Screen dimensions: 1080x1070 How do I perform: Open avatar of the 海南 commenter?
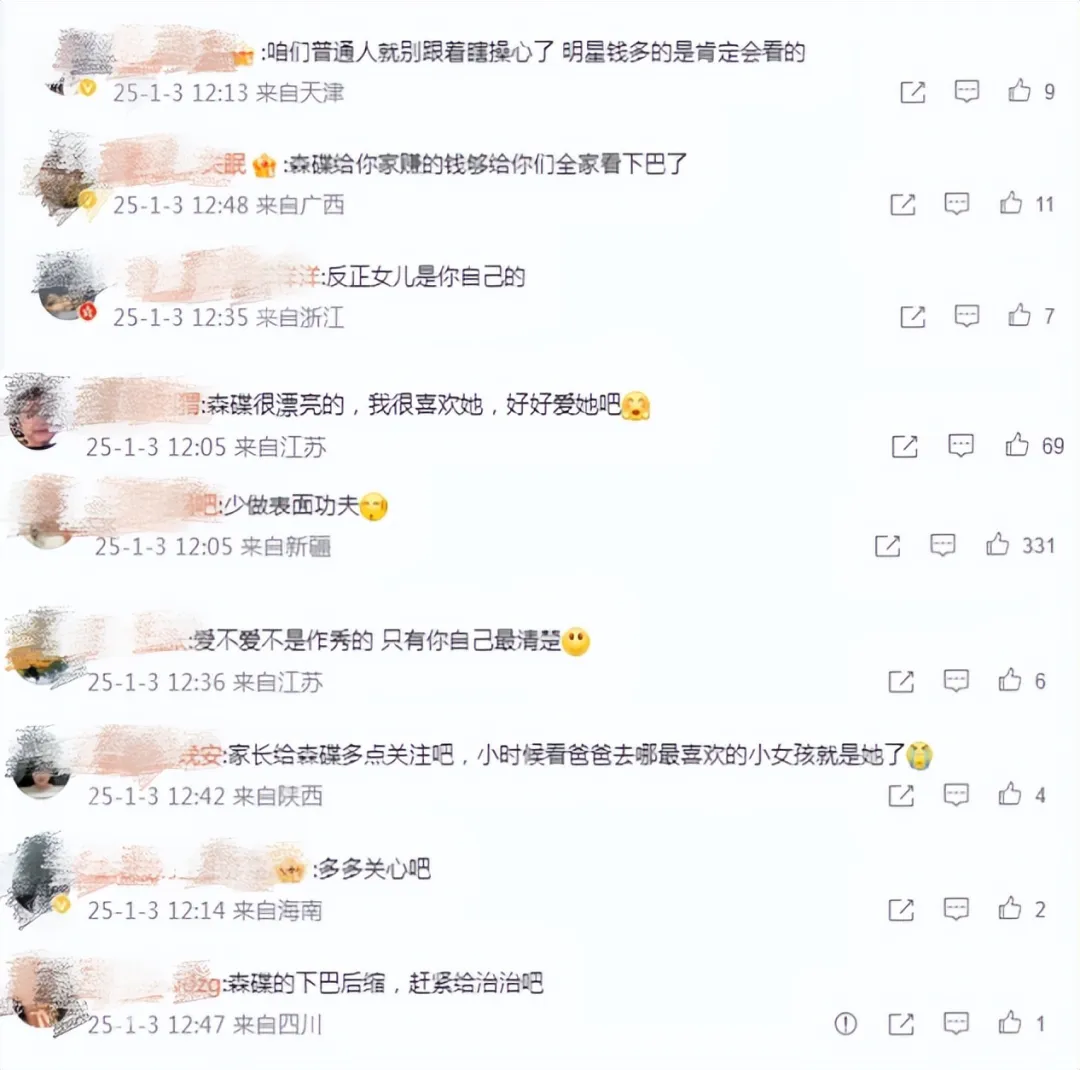tap(40, 876)
